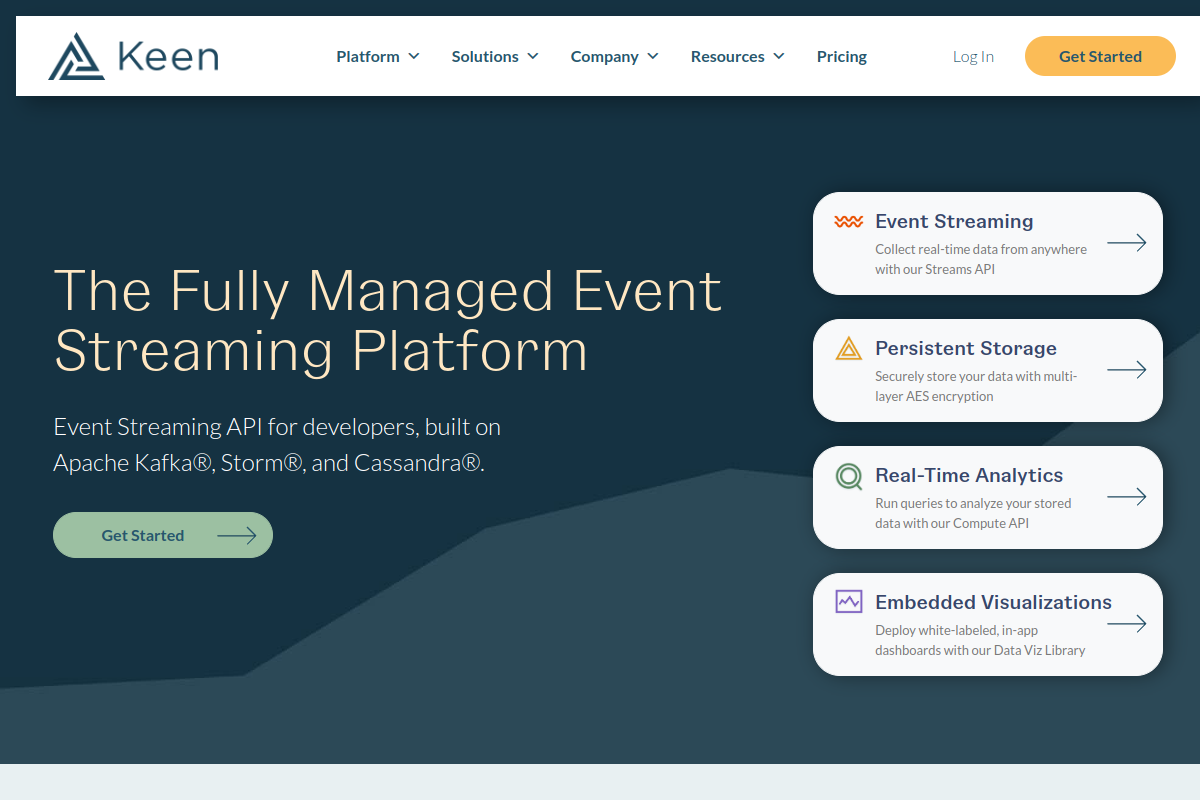Click text 'Apache Kafka®, Storm®, and Cassandra®.'
This screenshot has height=800, width=1200.
click(x=269, y=464)
